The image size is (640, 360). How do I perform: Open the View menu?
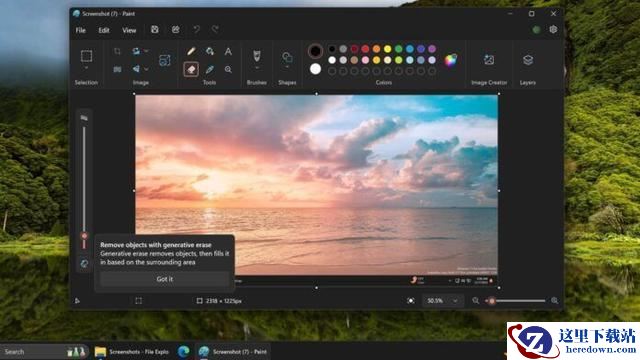129,30
